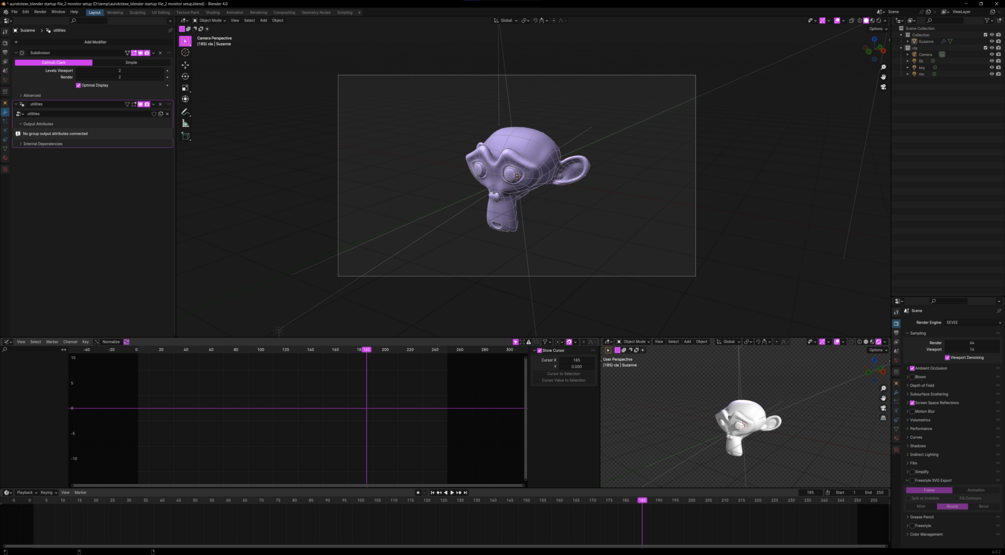The height and width of the screenshot is (555, 1005).
Task: Select the Rotate tool in main viewport
Action: coord(185,76)
